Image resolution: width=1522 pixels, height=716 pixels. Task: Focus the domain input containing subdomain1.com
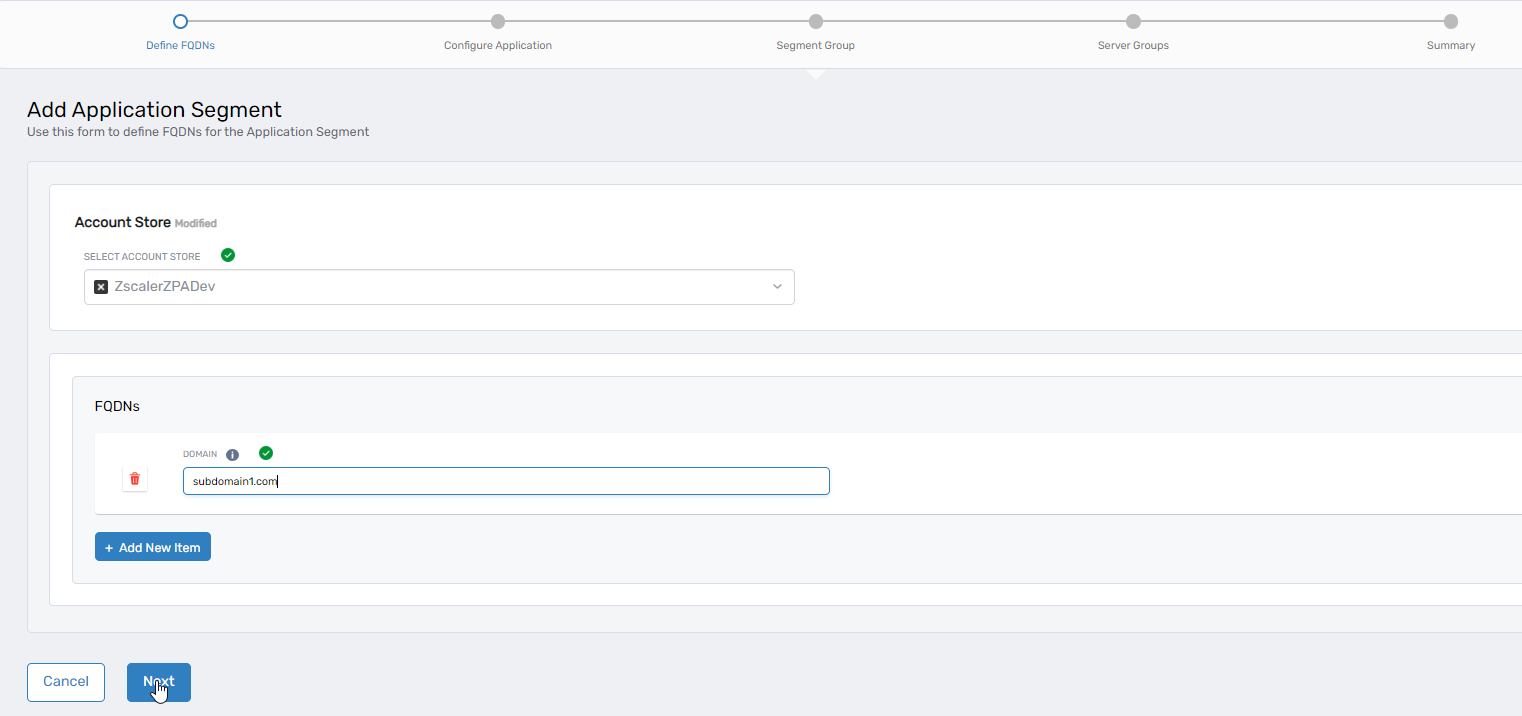506,481
